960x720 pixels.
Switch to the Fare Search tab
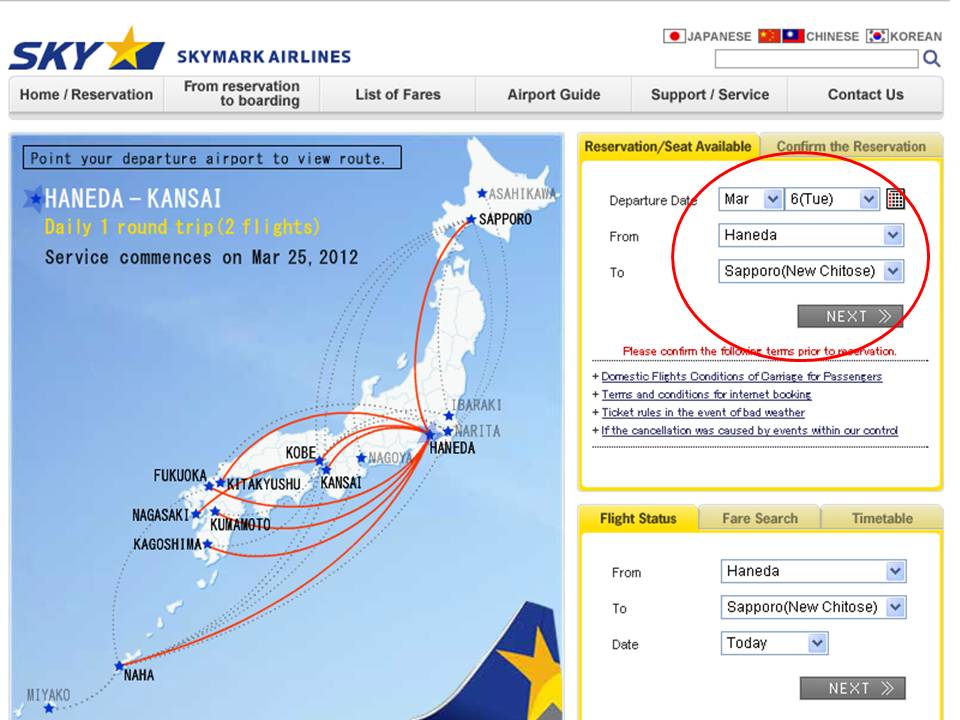pos(760,518)
